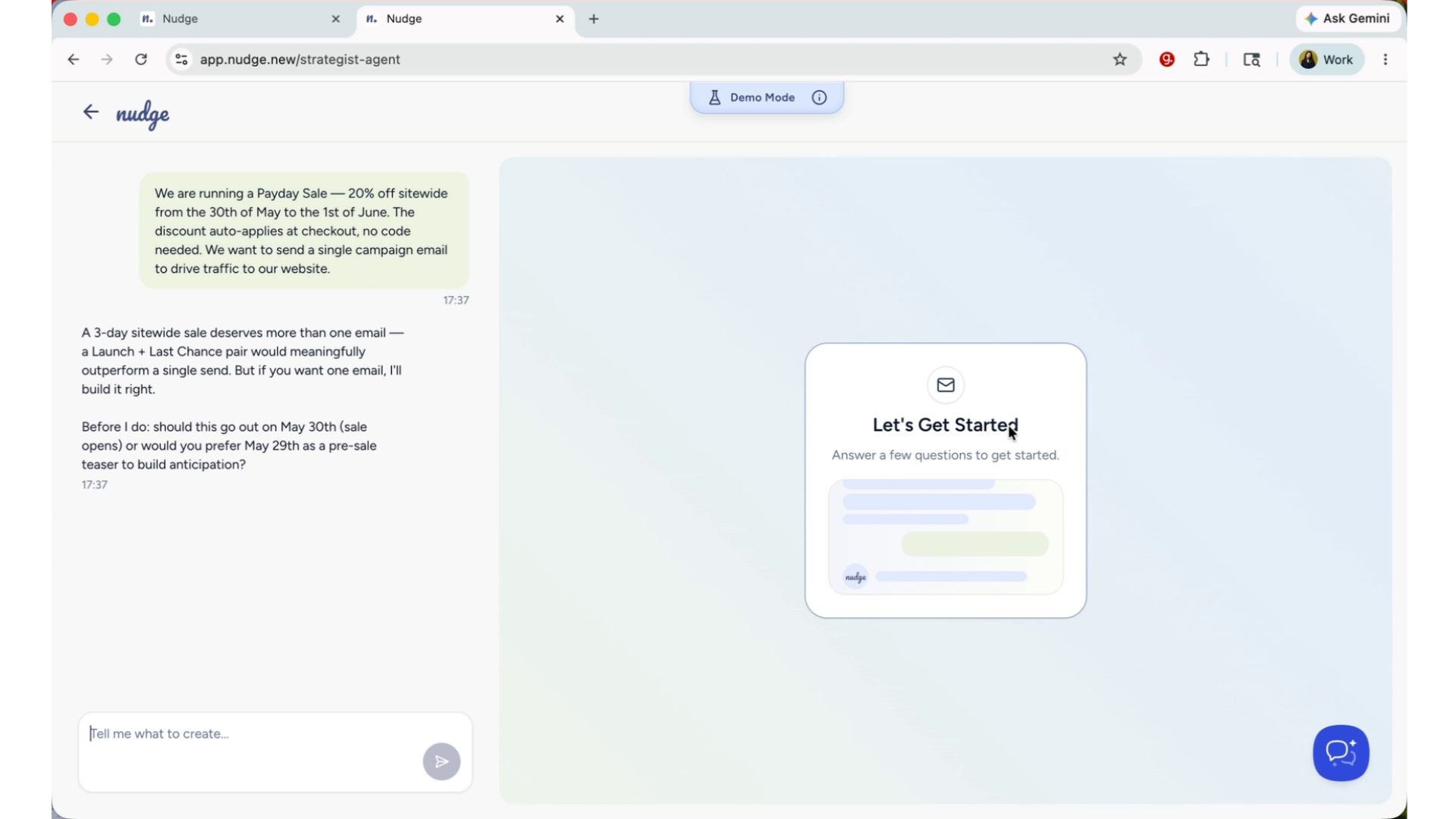Viewport: 1456px width, 819px height.
Task: Click the Payday Sale user message bubble
Action: click(x=304, y=231)
